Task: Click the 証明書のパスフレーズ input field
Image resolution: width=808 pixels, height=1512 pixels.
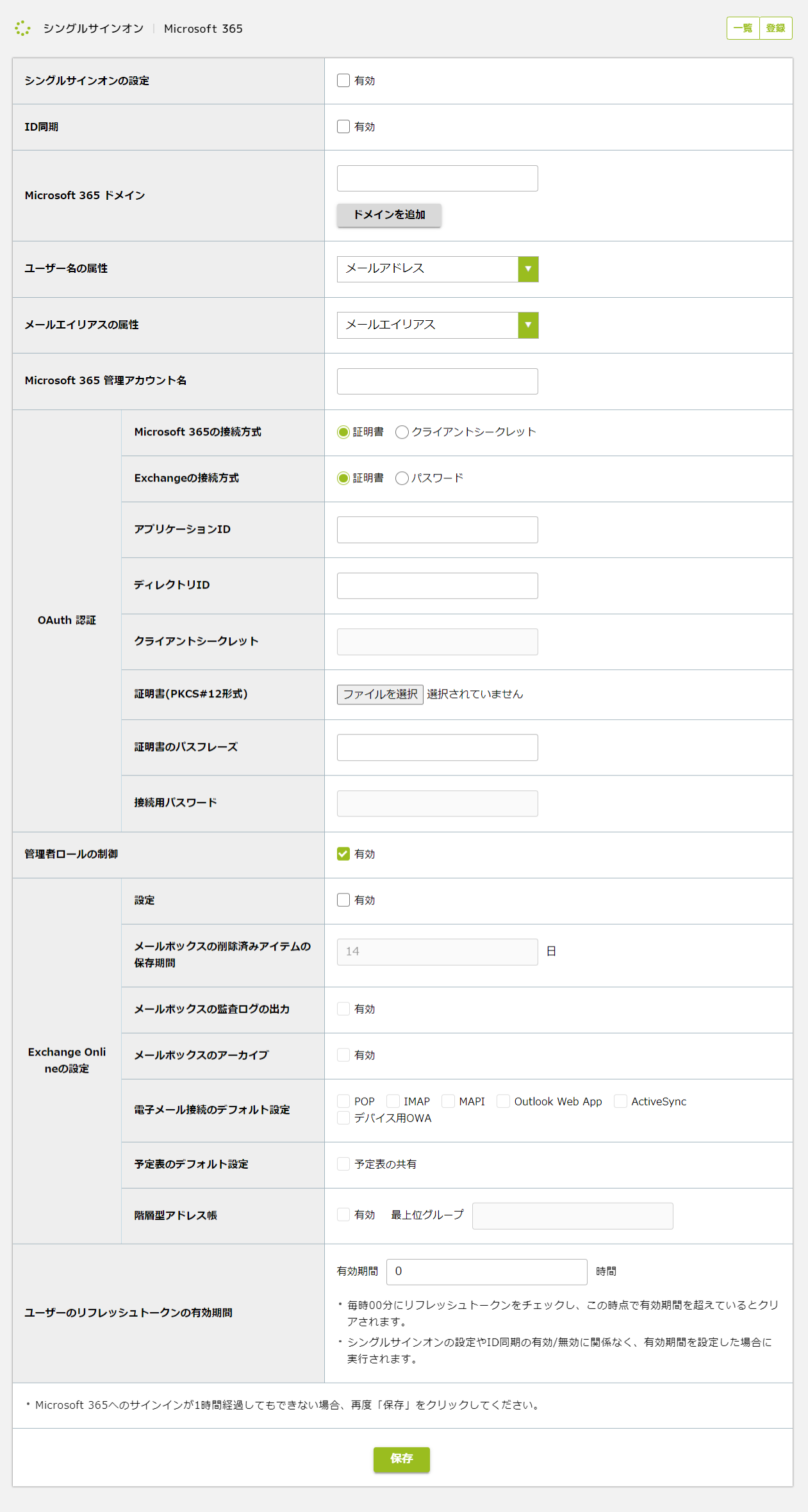Action: 437,747
